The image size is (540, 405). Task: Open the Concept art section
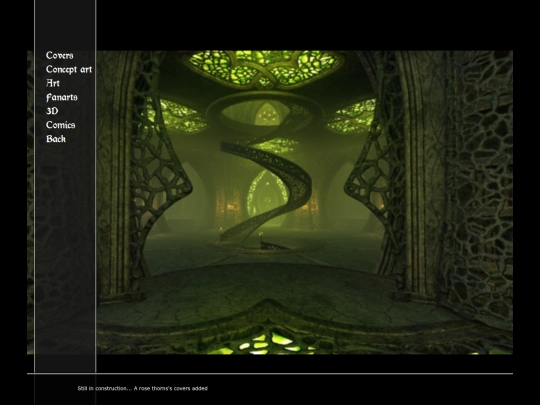(x=69, y=69)
